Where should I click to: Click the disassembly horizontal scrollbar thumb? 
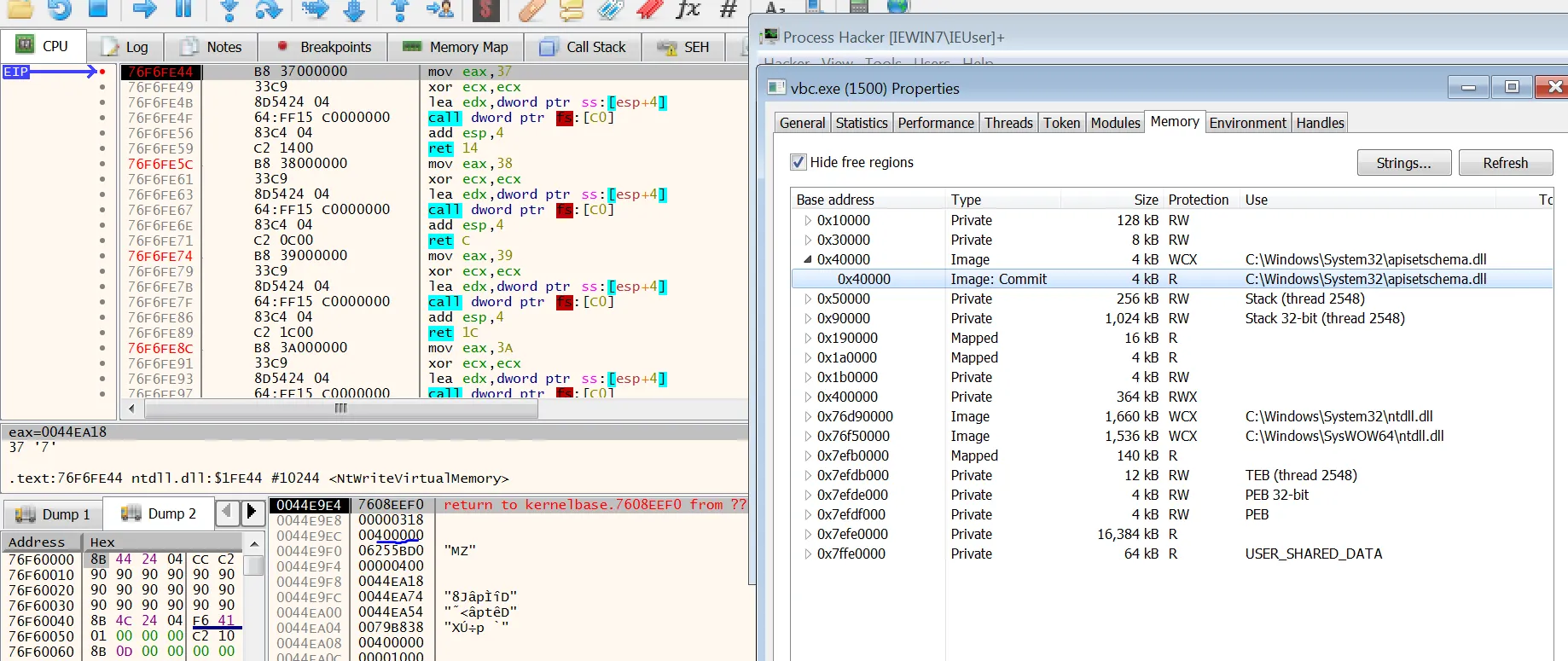click(x=341, y=409)
